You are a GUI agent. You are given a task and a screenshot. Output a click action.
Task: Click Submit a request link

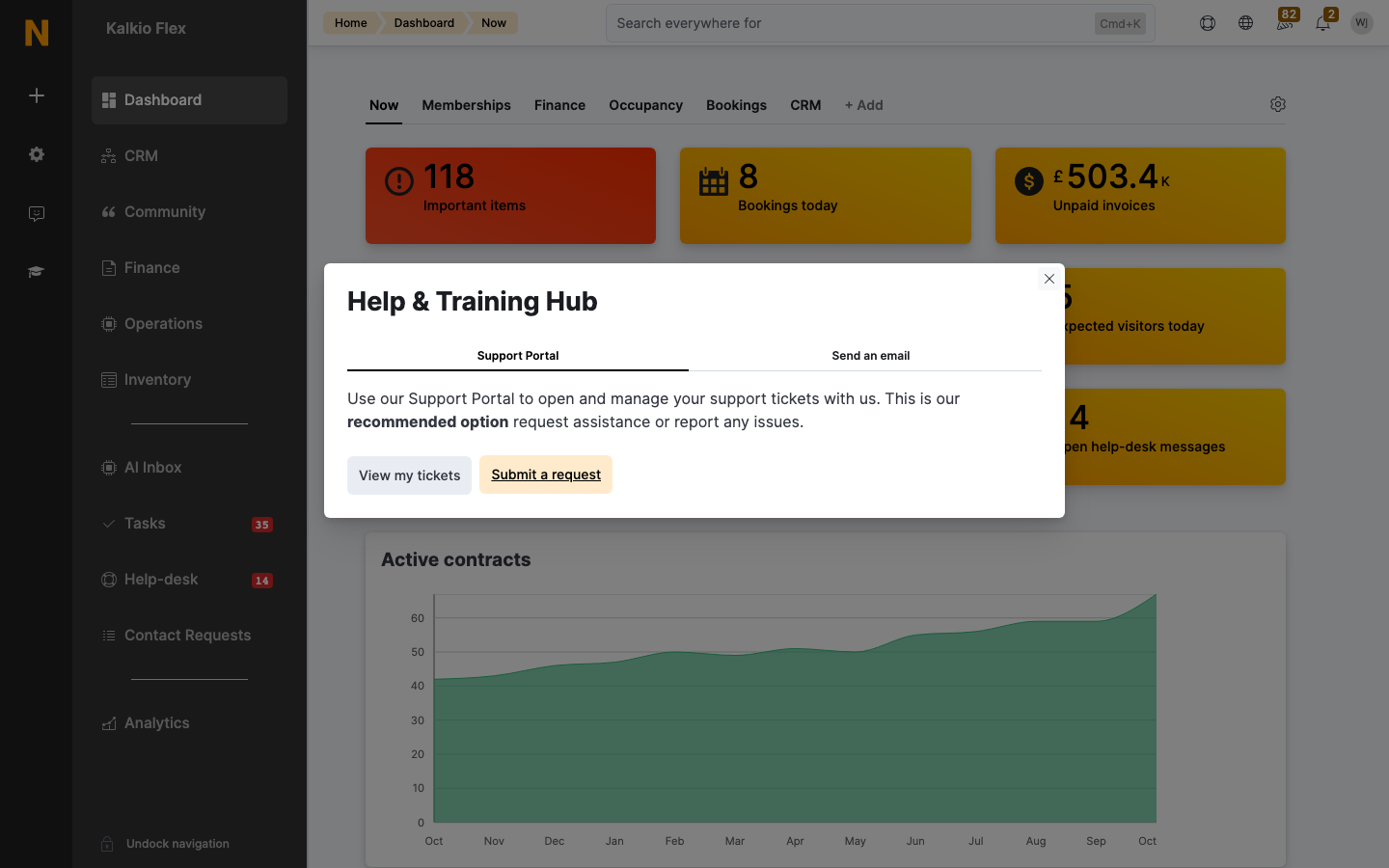[x=546, y=475]
